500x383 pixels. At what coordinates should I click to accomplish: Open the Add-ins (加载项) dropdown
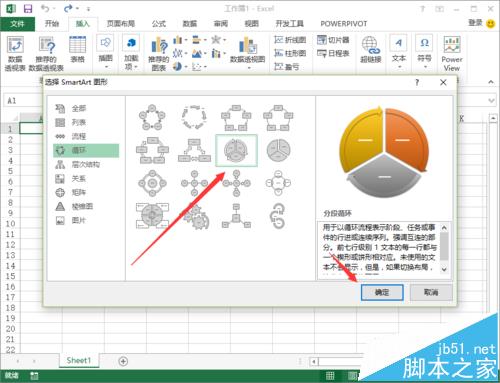(x=131, y=52)
